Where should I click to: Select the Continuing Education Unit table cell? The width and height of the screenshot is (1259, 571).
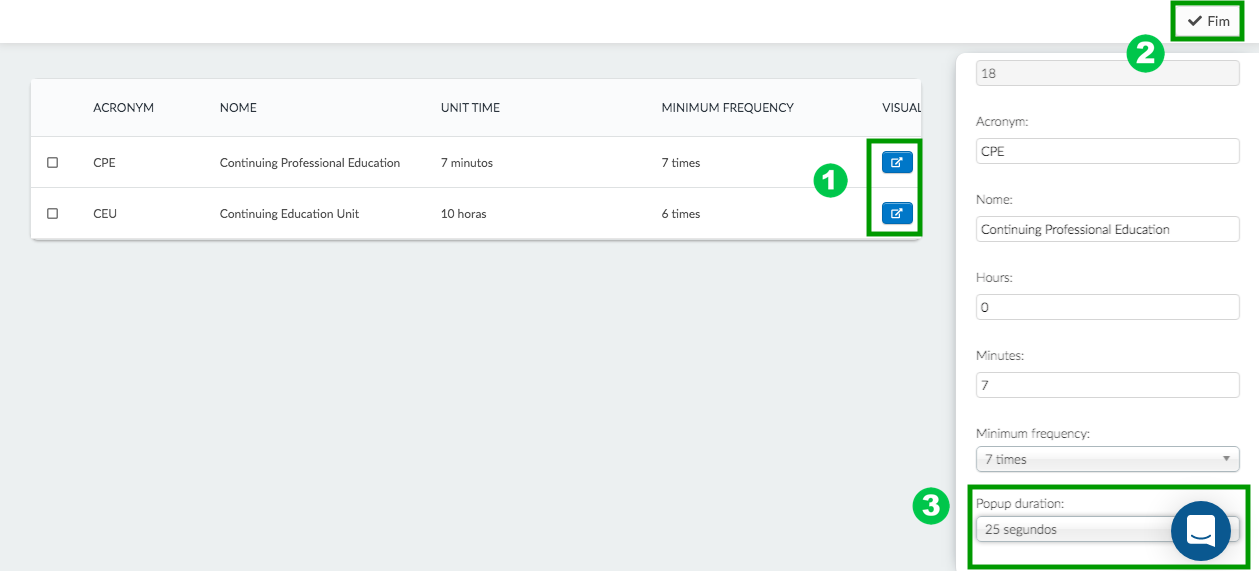click(289, 214)
